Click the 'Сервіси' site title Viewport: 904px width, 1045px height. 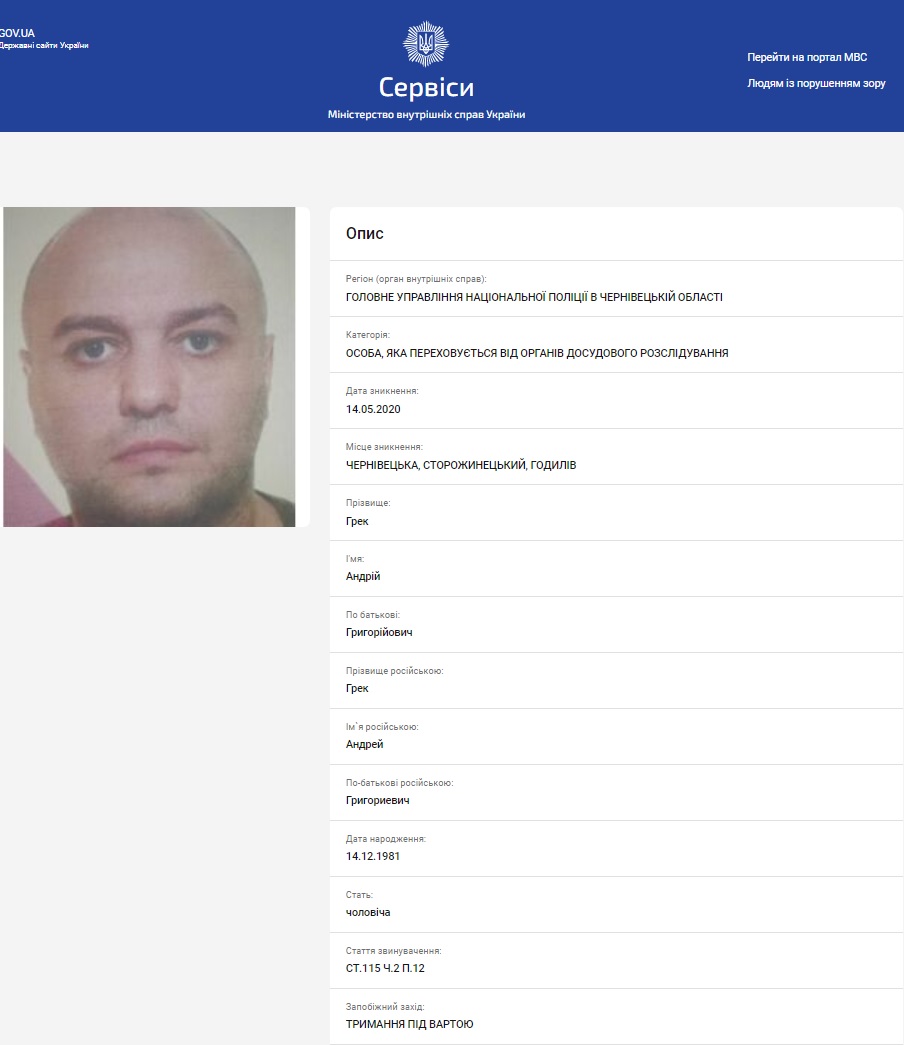(x=426, y=87)
